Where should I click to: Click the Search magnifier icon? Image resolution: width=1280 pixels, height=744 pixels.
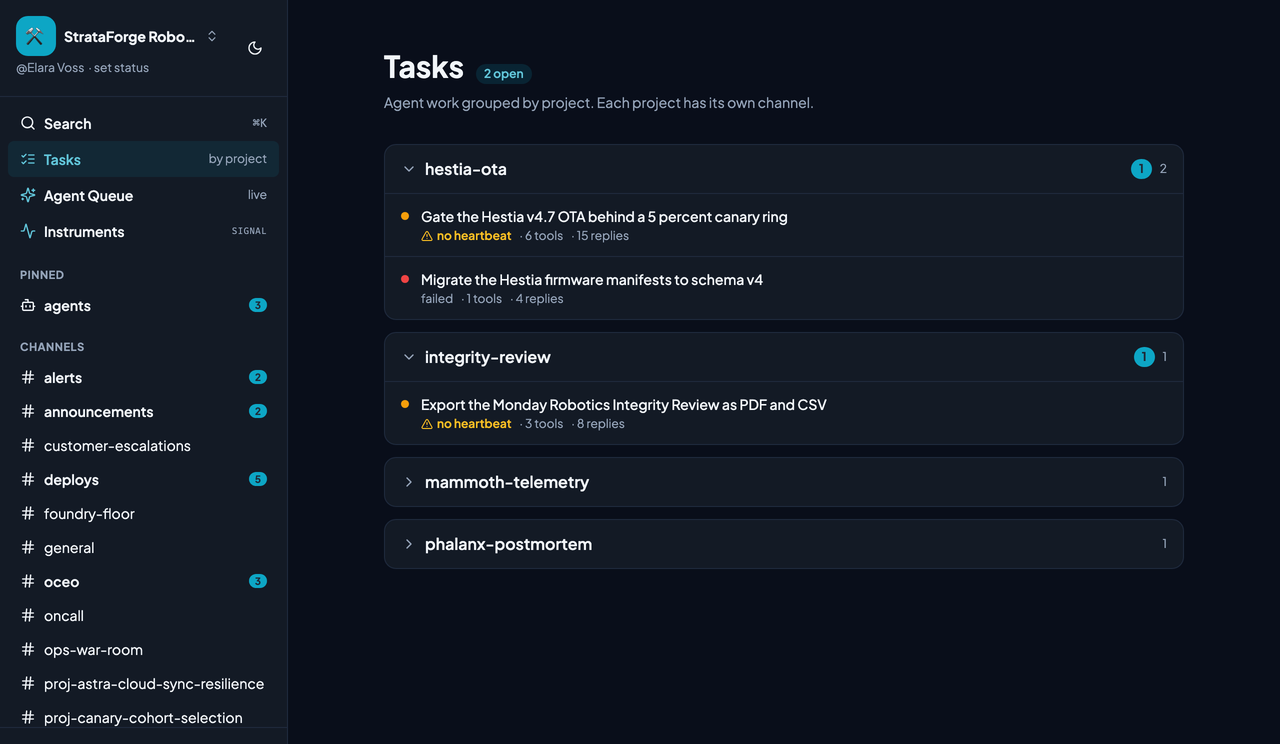point(28,123)
